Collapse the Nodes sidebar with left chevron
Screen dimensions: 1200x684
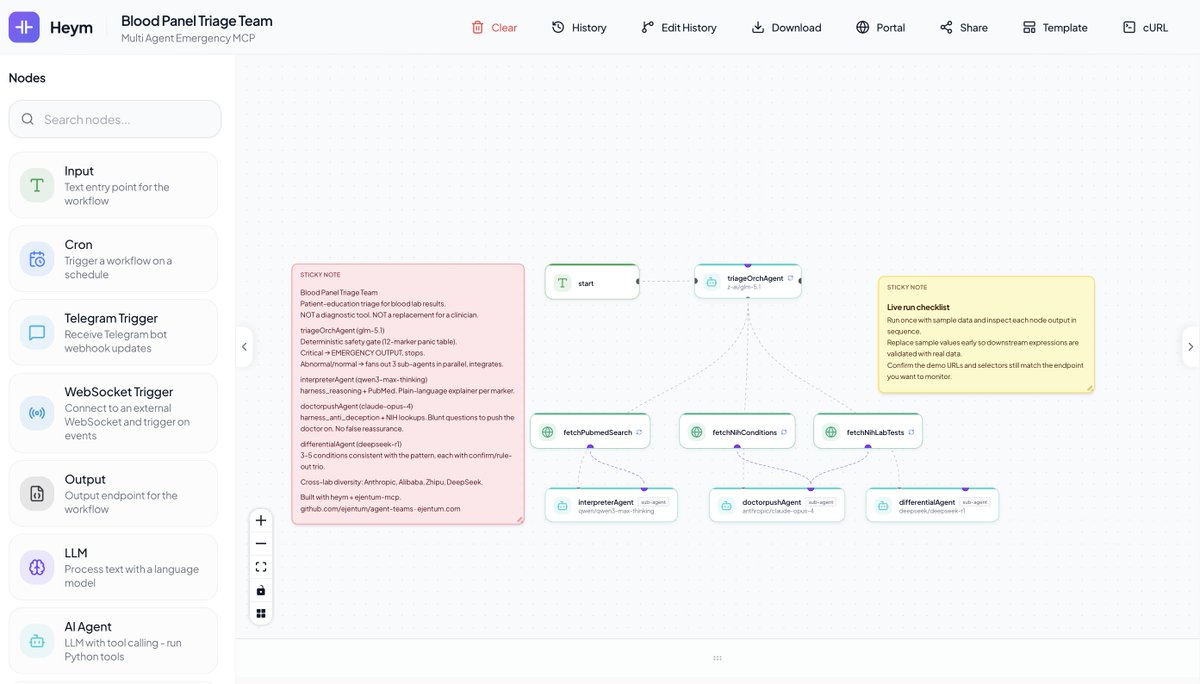[244, 347]
